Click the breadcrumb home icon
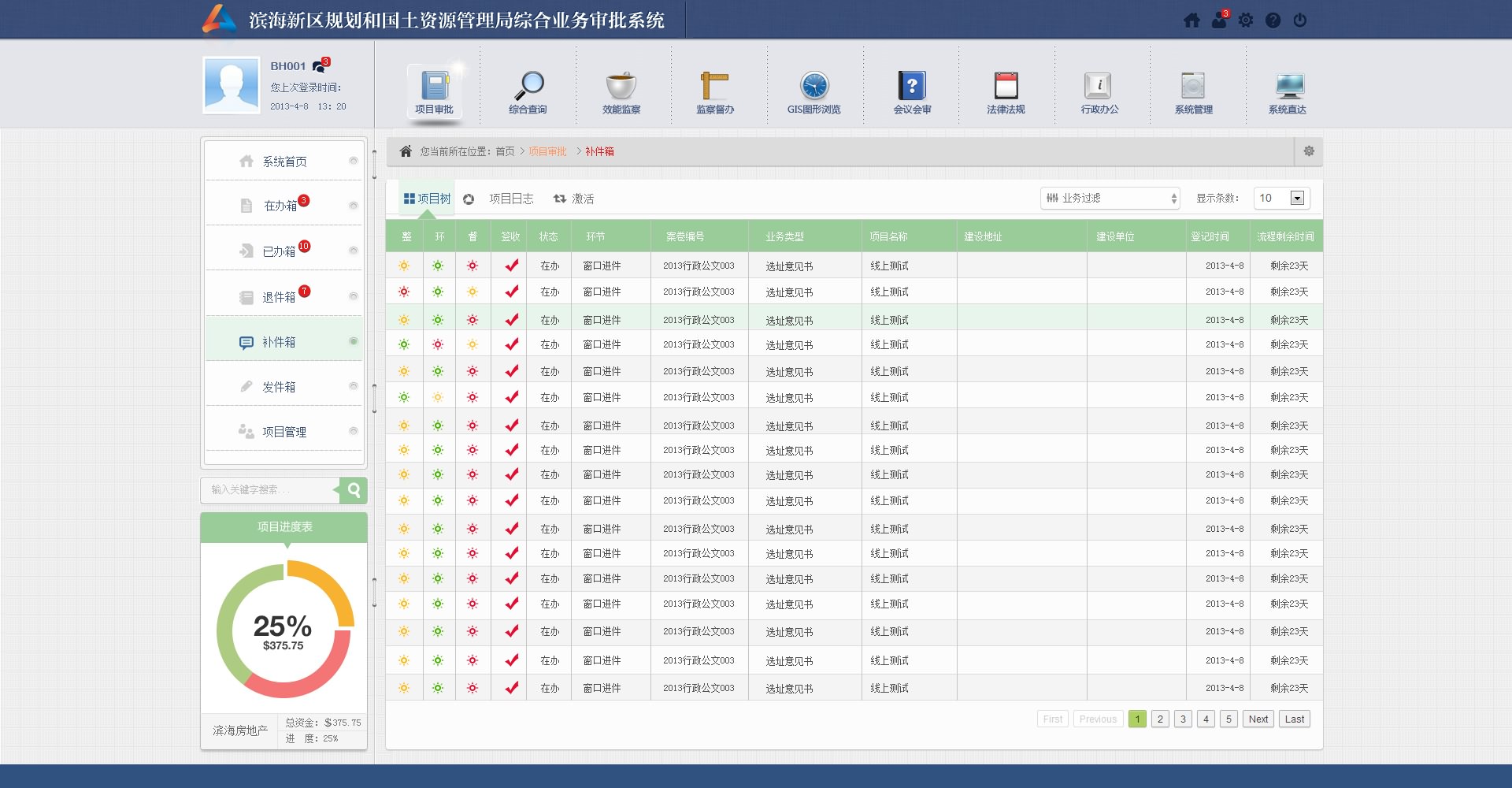 pyautogui.click(x=406, y=151)
